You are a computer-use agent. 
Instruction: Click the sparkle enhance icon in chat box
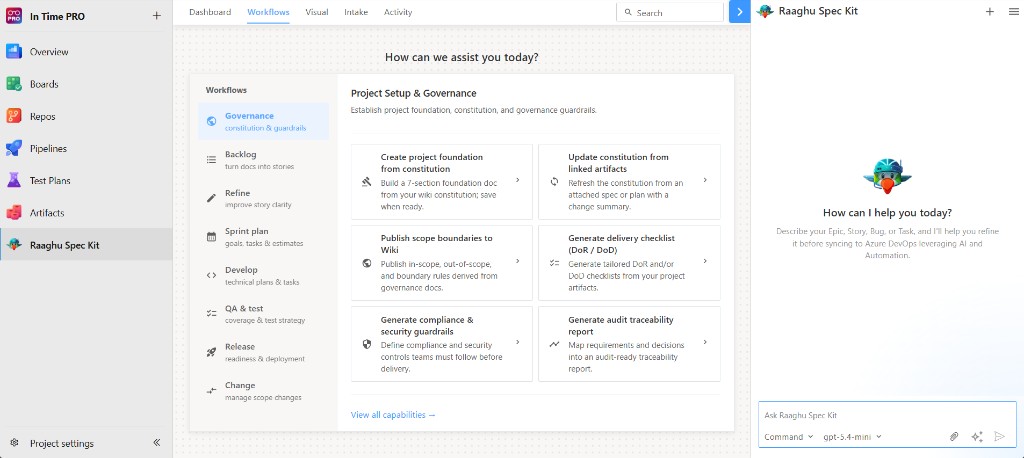977,436
